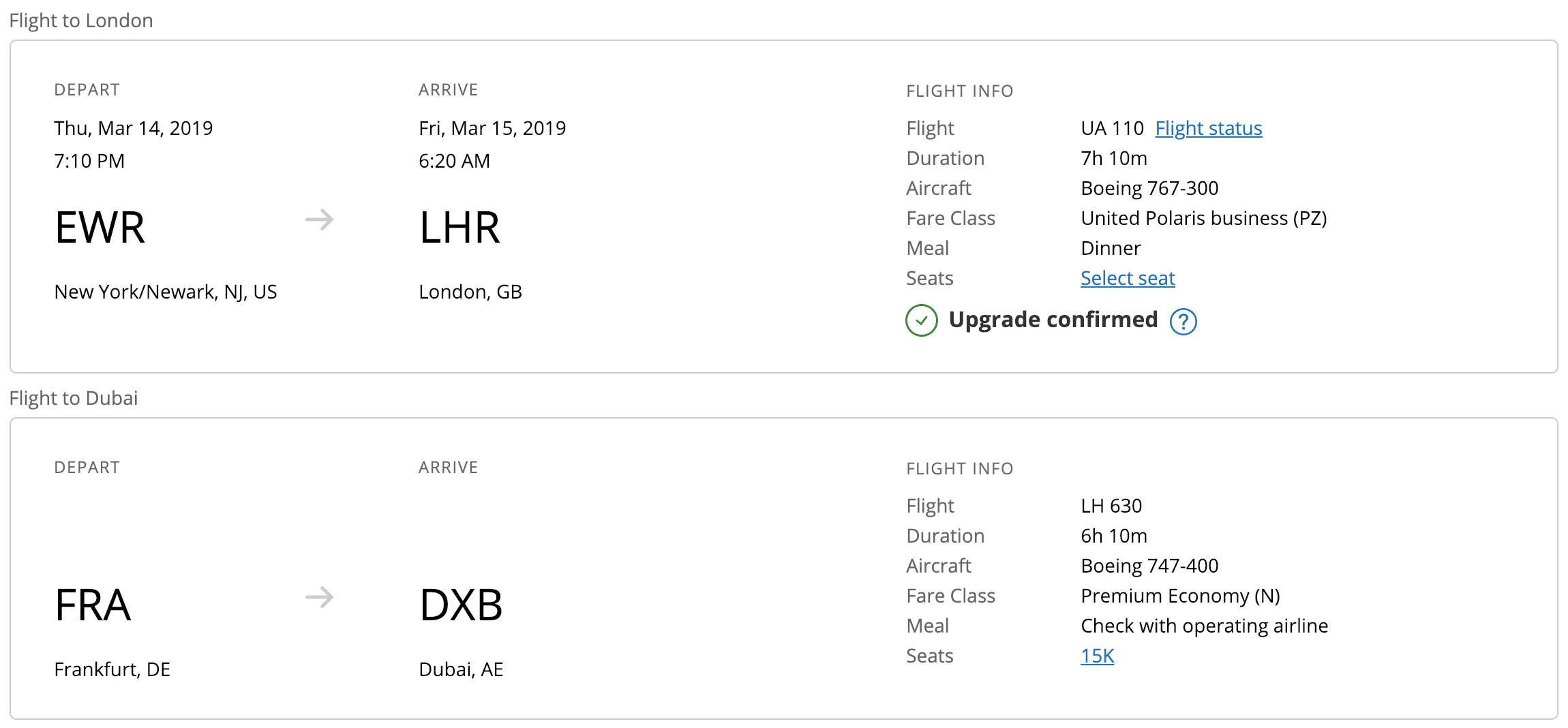
Task: Click the green upgrade confirmed checkmark
Action: (x=922, y=320)
